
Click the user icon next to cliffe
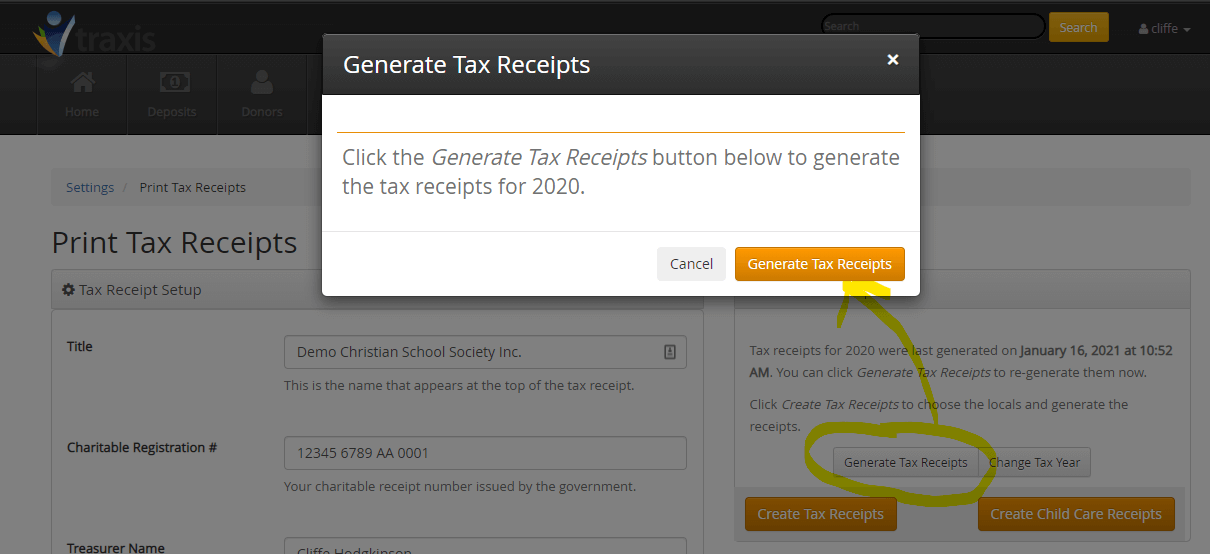tap(1143, 29)
